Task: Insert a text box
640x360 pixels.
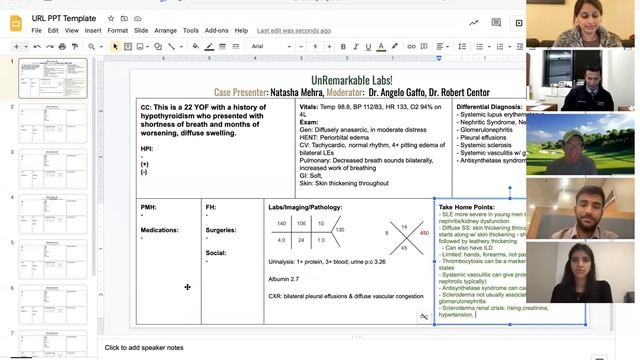Action: 128,47
